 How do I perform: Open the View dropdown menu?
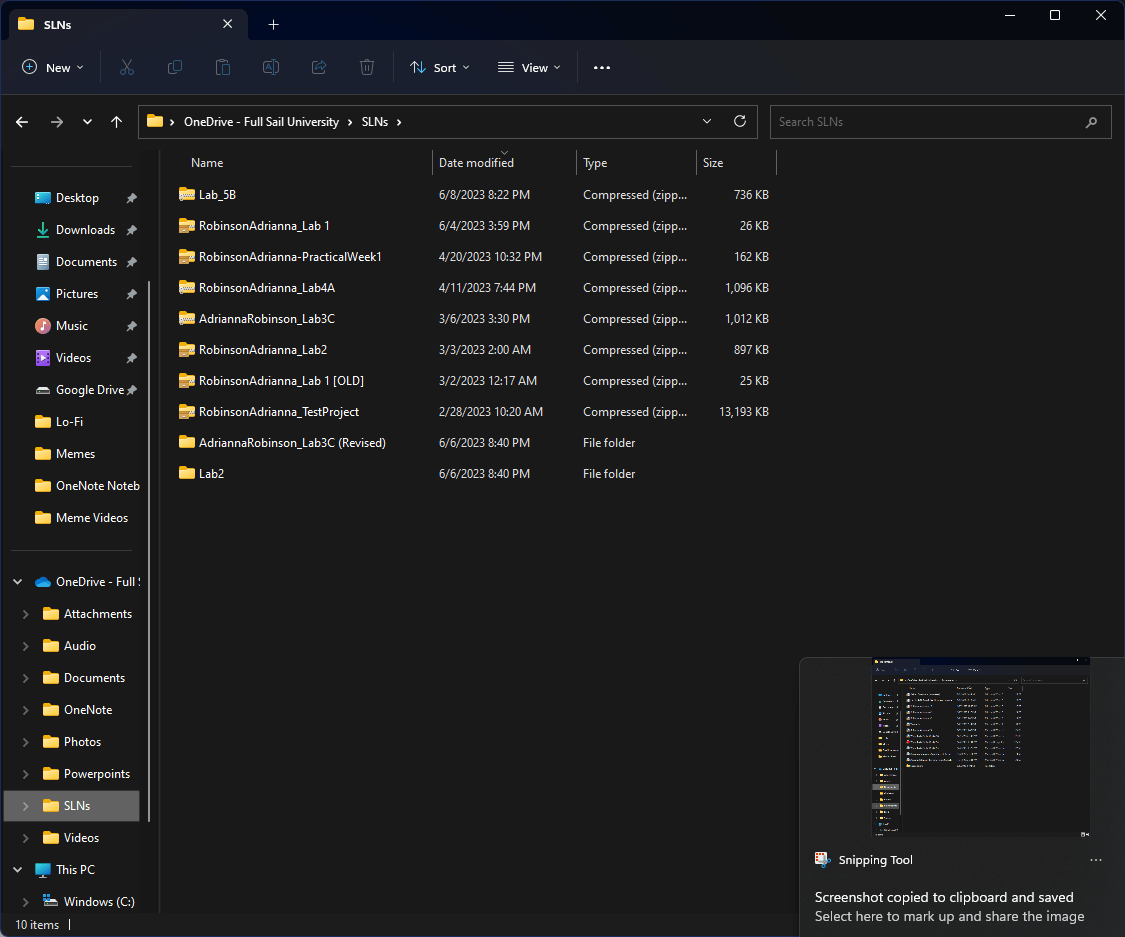point(529,67)
